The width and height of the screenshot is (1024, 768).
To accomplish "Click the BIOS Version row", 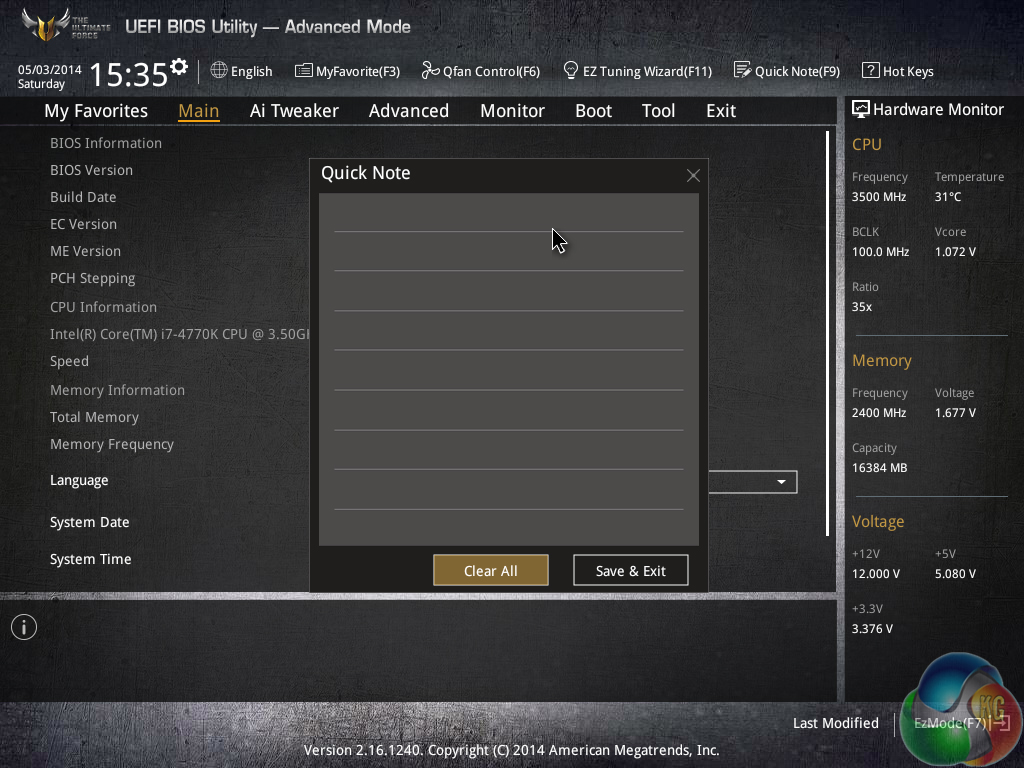I will pos(91,170).
